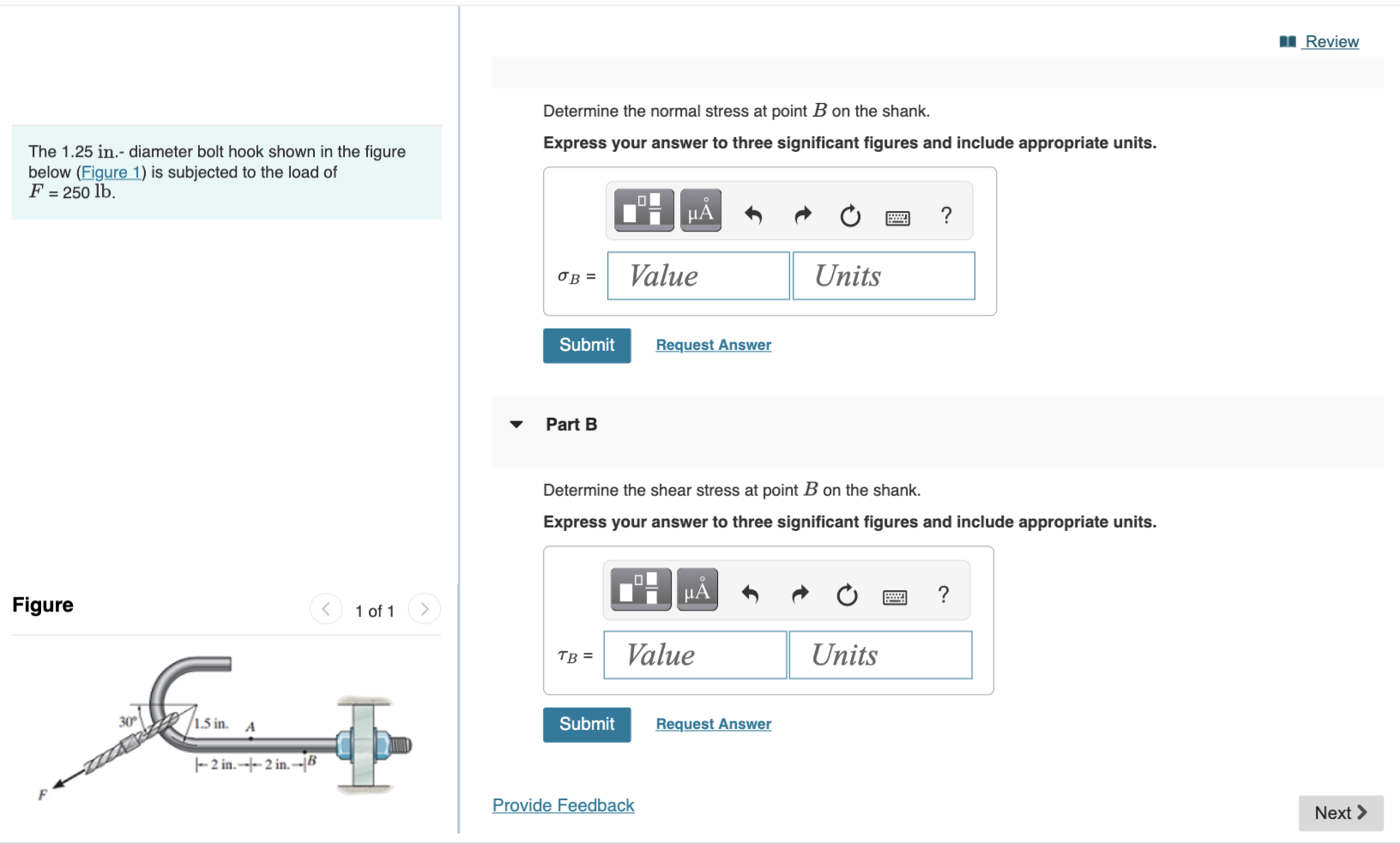Click the μÅ units icon for τB
This screenshot has width=1400, height=844.
coord(697,589)
